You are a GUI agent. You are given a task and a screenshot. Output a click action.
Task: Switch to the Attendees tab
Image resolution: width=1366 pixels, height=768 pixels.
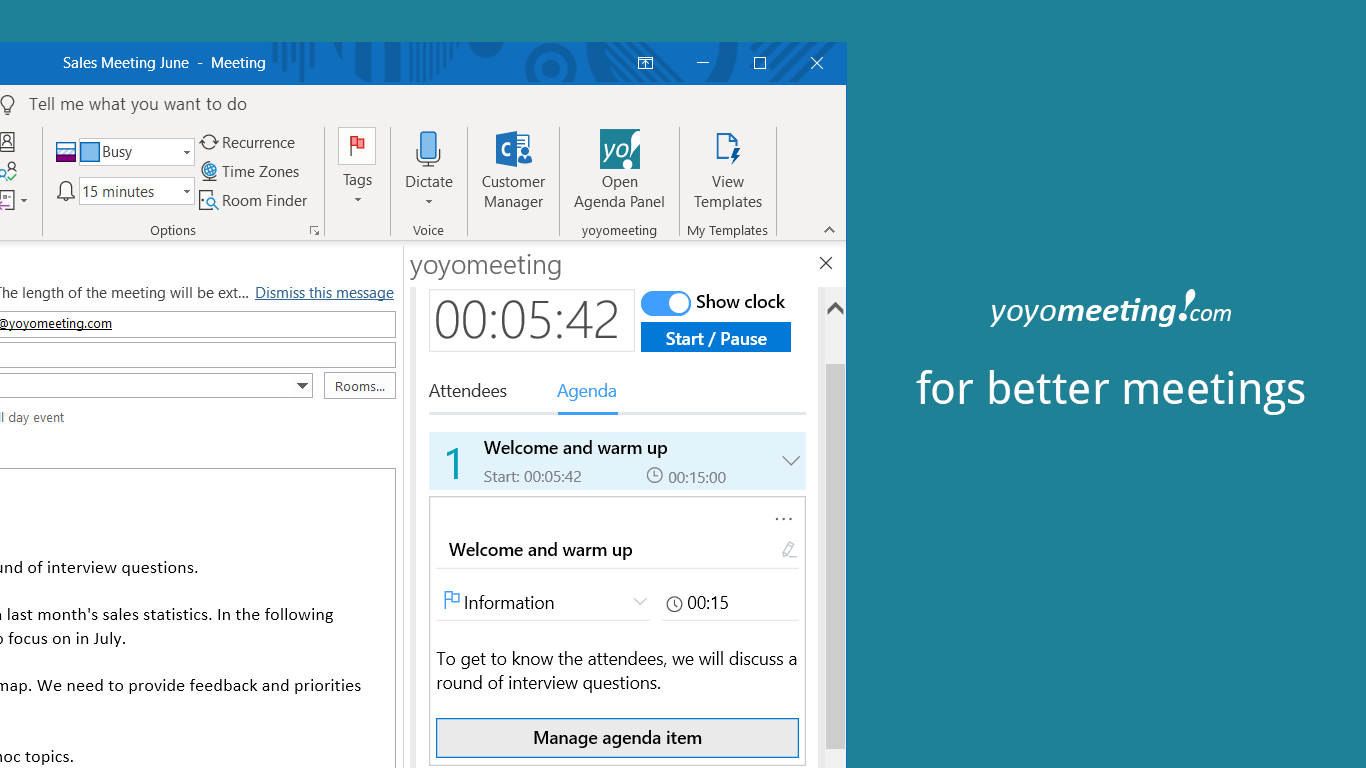(468, 391)
